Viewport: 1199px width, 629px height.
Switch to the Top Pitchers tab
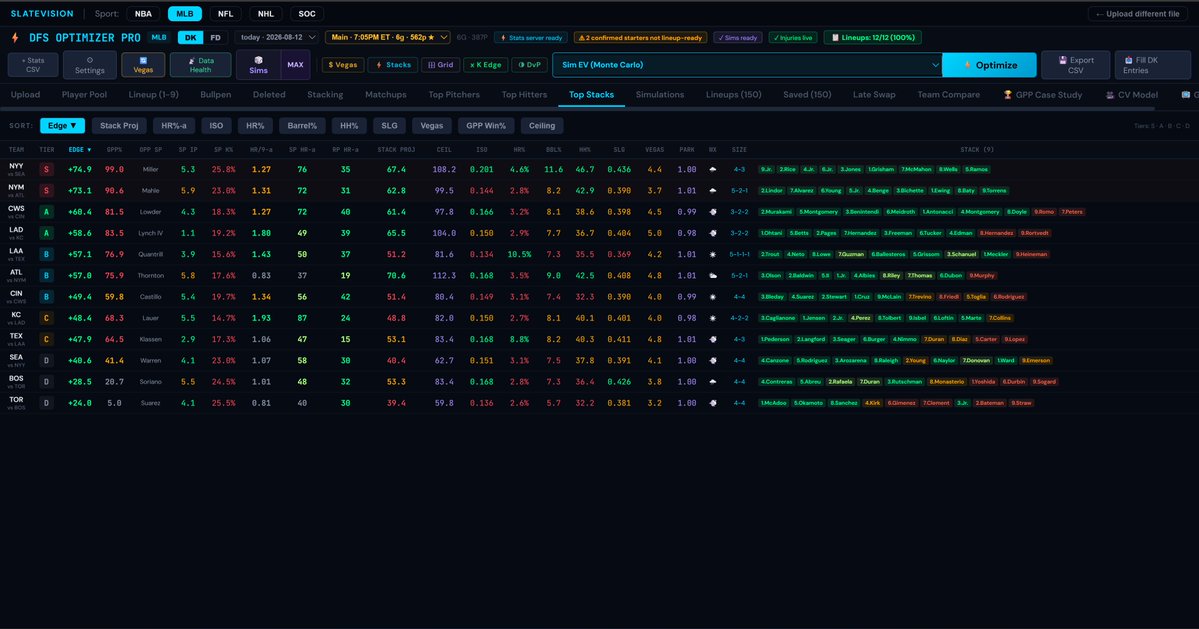click(x=454, y=95)
